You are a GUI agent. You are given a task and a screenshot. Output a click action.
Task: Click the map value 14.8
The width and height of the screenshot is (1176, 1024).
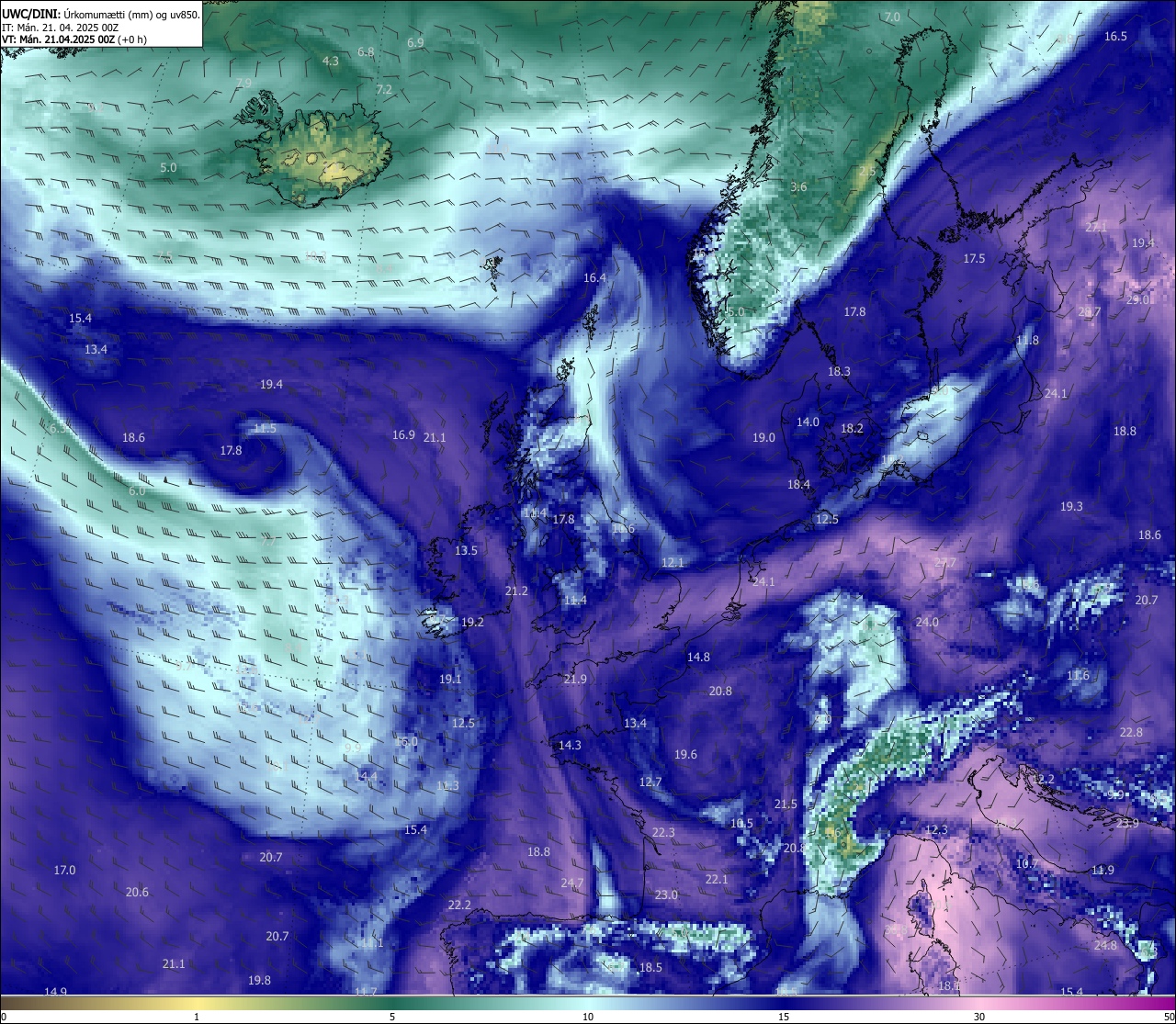click(698, 657)
